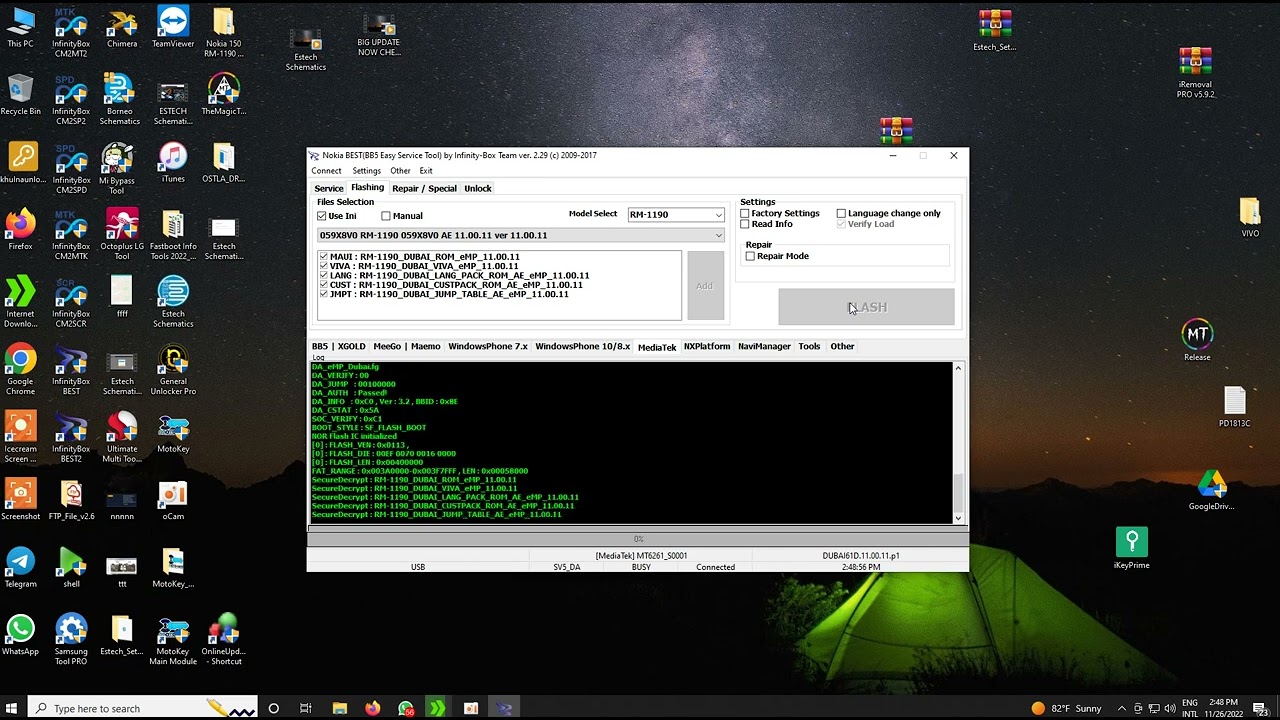Uncheck the JMPT jump table checkbox
1280x720 pixels.
(324, 294)
